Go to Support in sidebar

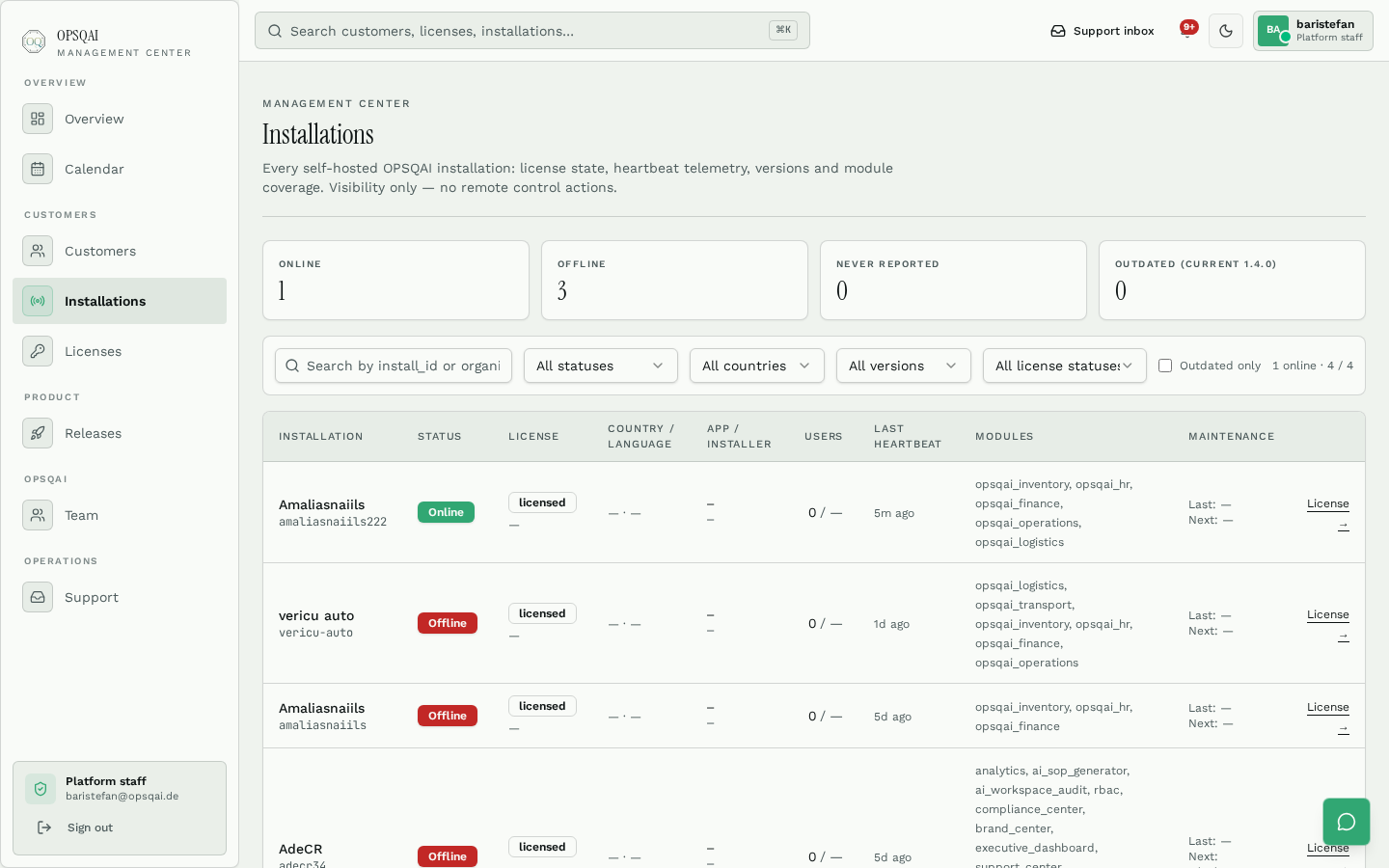pyautogui.click(x=120, y=597)
